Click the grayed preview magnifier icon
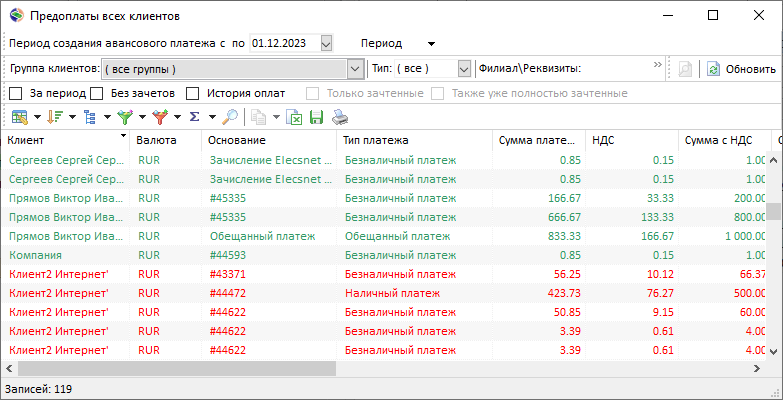The height and width of the screenshot is (400, 783). tap(685, 69)
